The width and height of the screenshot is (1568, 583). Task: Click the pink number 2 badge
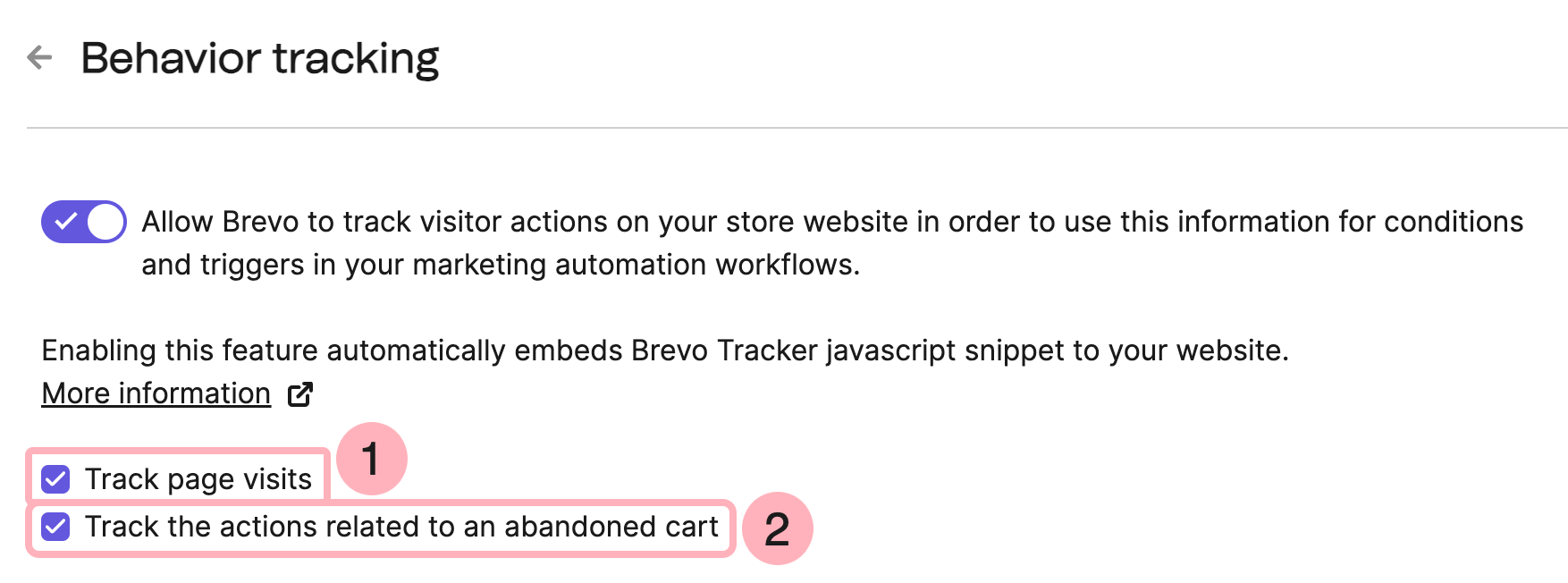[x=777, y=528]
